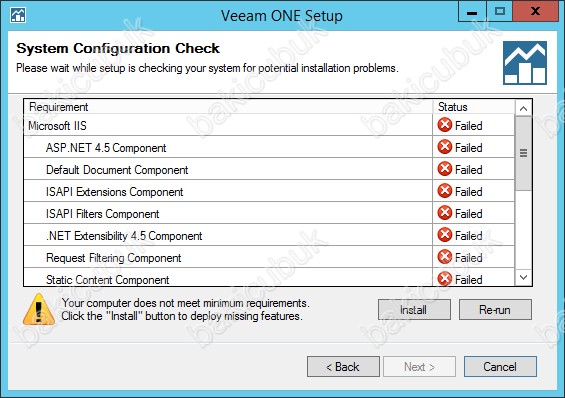Select the .NET Extensibility 4.5 Component row
The image size is (565, 398).
point(269,236)
